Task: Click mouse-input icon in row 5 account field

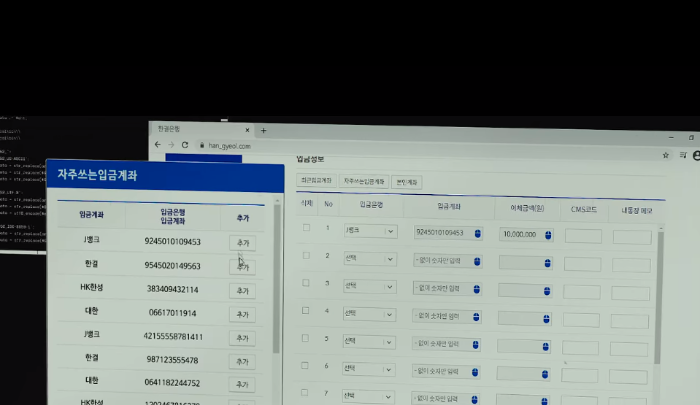Action: pyautogui.click(x=475, y=345)
